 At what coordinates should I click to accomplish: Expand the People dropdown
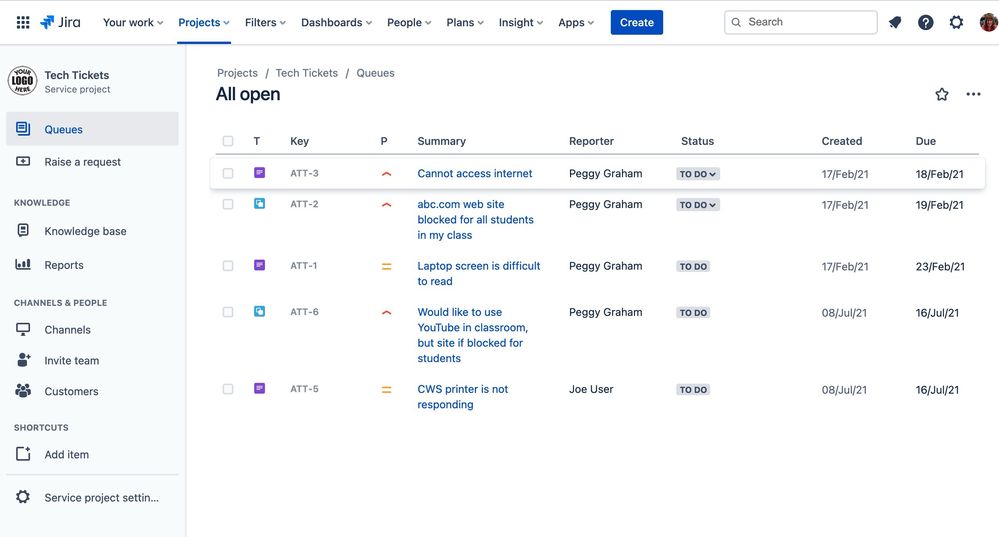pos(409,22)
